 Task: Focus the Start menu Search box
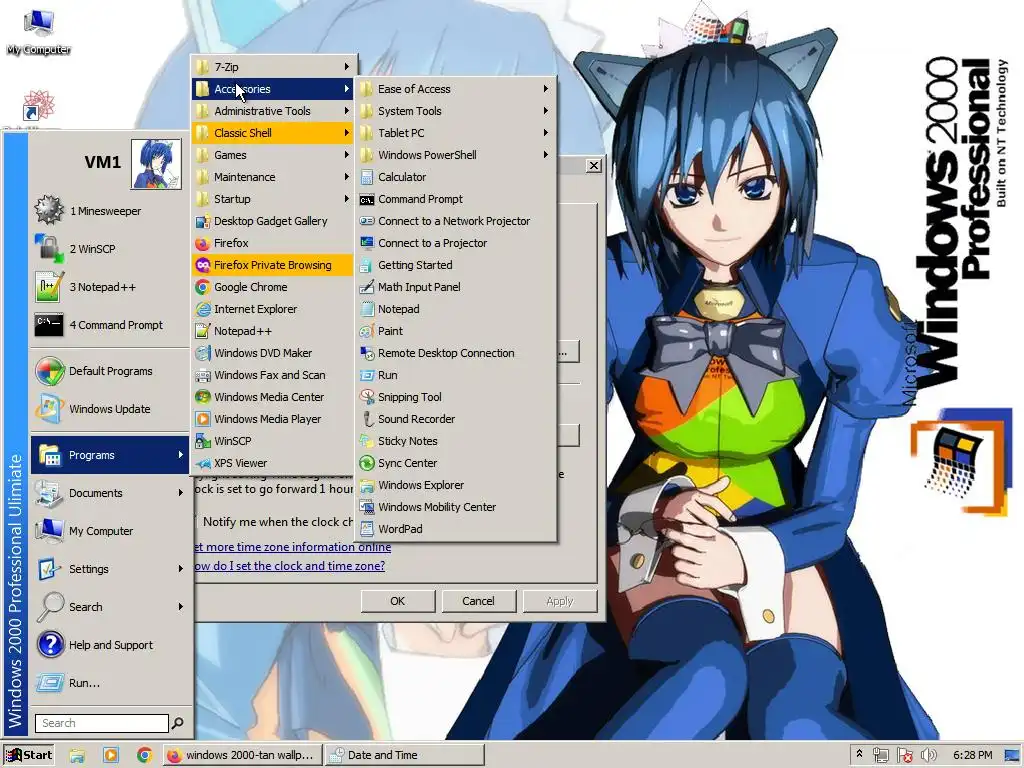coord(102,723)
